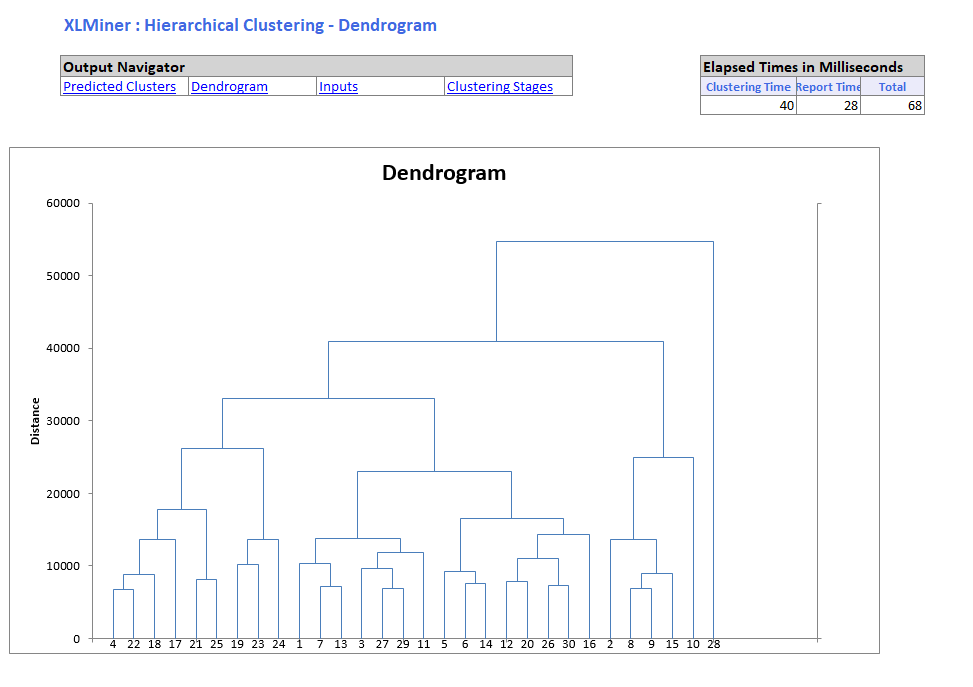Click the Report Time column header
The image size is (973, 687).
(x=828, y=87)
